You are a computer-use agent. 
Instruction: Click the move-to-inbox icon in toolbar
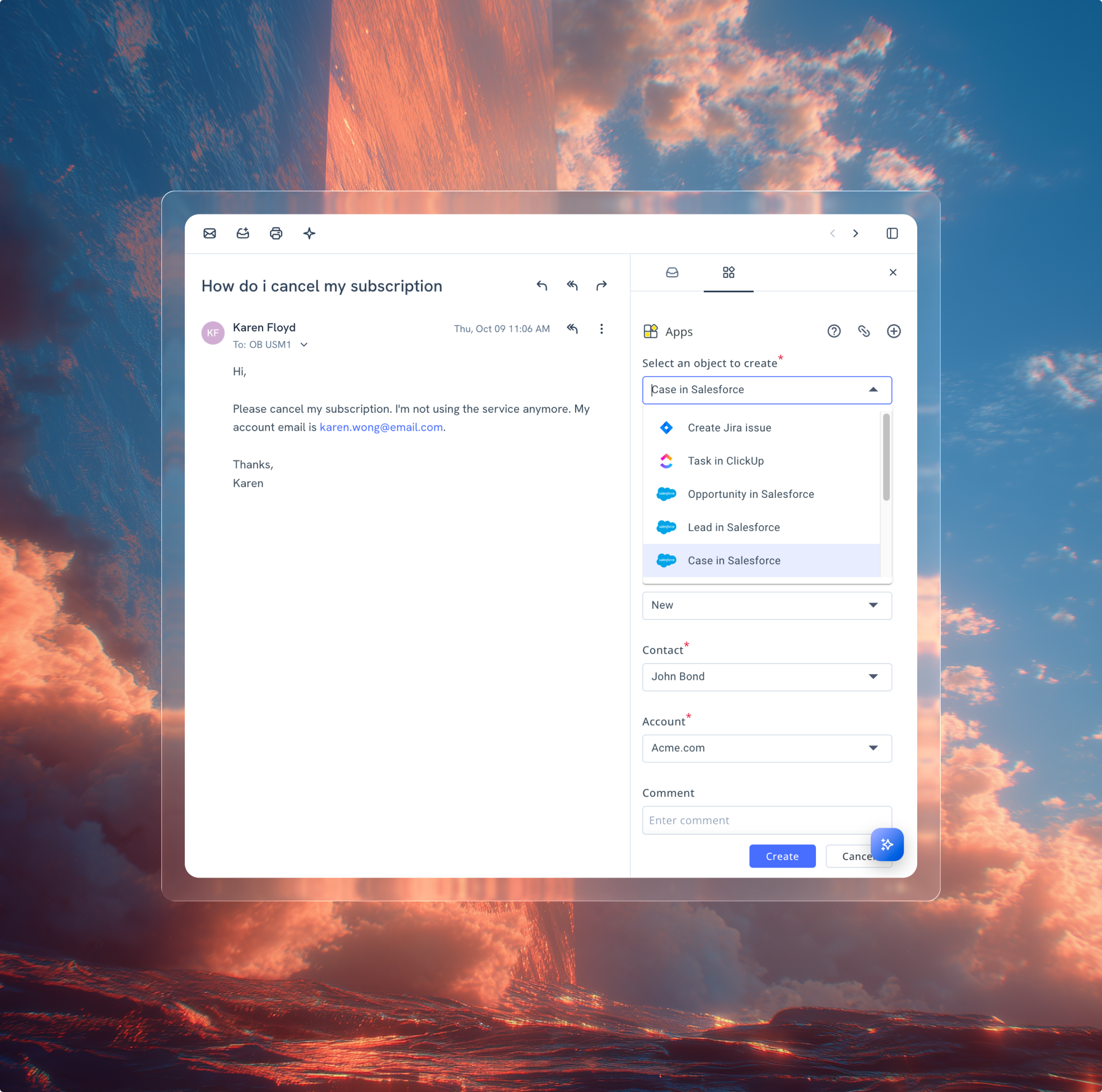click(243, 234)
